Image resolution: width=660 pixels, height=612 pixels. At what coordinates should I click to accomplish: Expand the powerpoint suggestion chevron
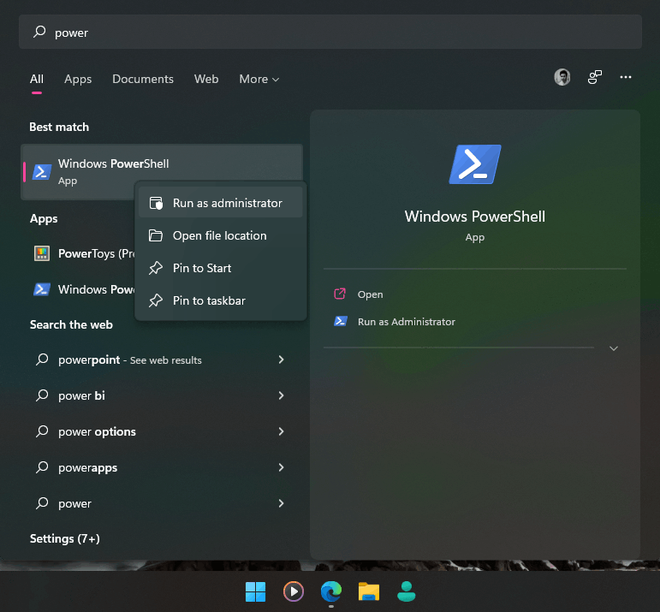tap(281, 359)
